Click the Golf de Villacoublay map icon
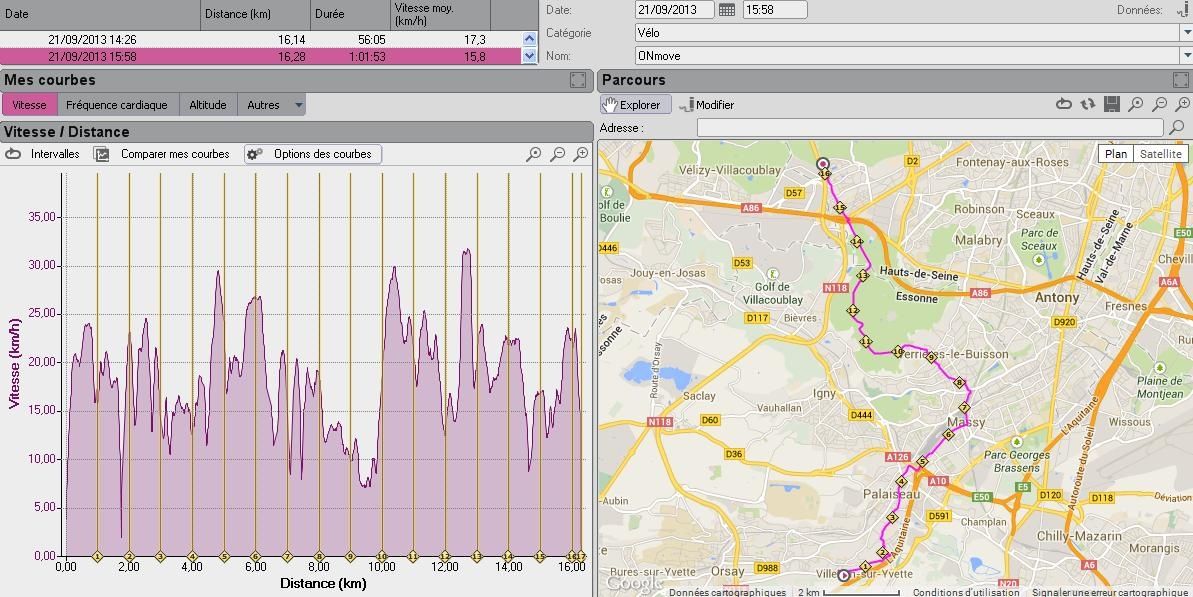The image size is (1193, 597). pyautogui.click(x=774, y=275)
